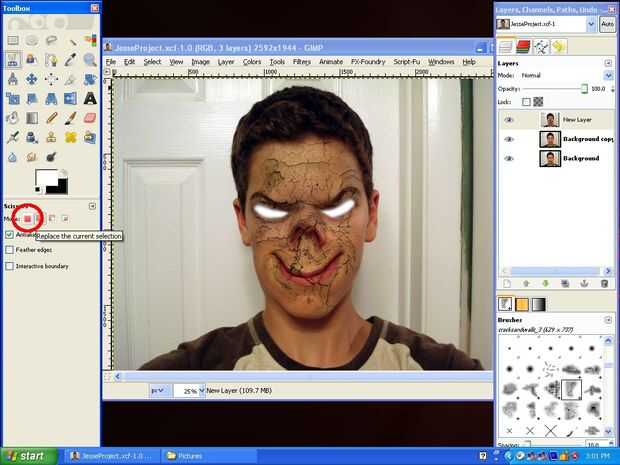Click the Auto button

pos(607,24)
